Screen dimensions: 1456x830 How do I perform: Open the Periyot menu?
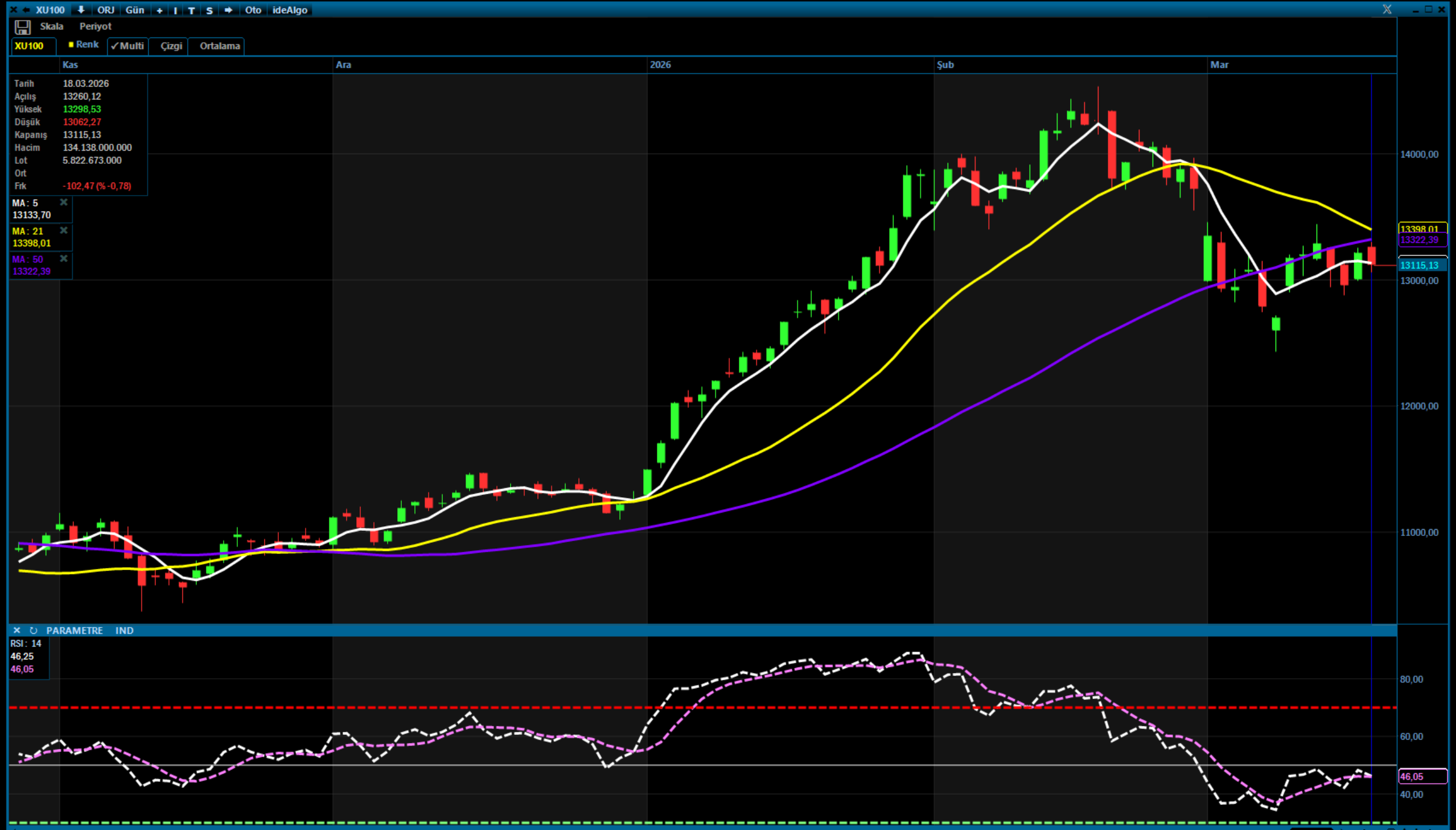click(95, 26)
